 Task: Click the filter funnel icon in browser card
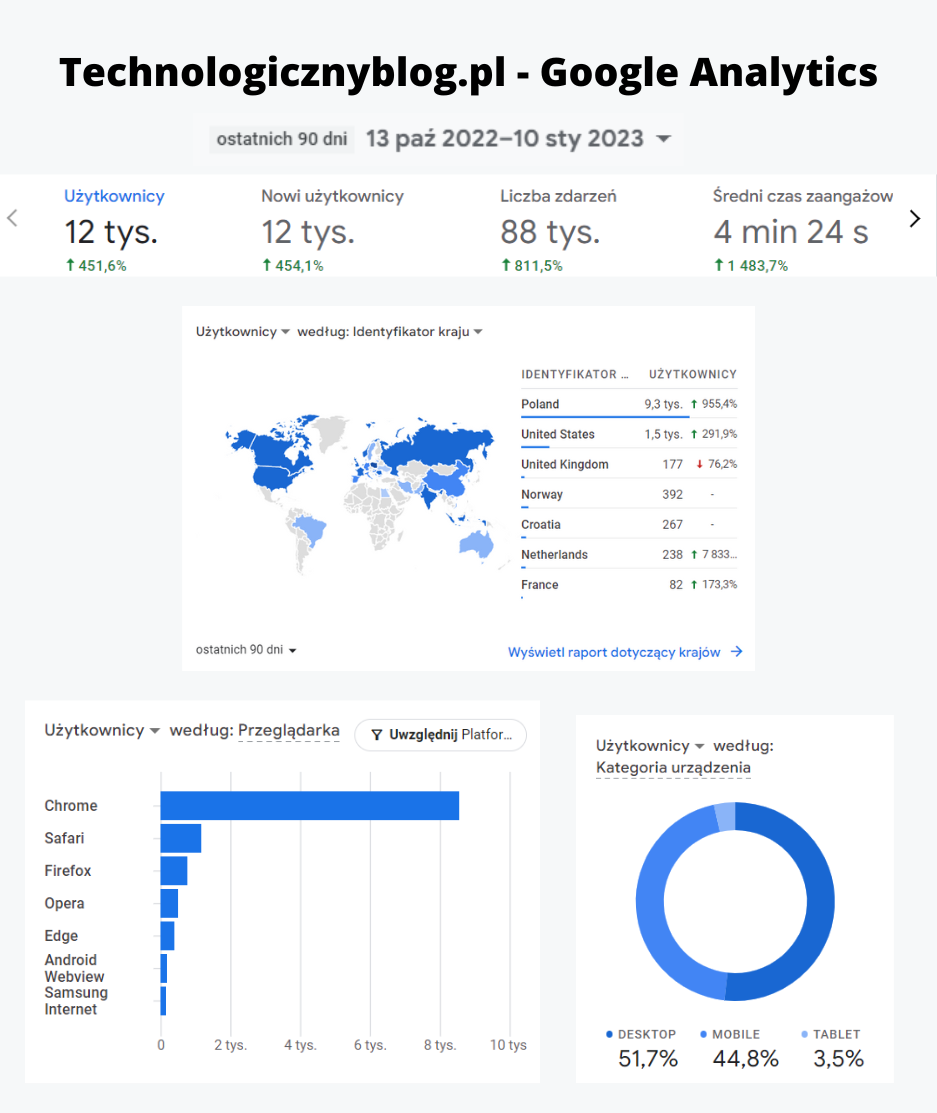pos(377,735)
